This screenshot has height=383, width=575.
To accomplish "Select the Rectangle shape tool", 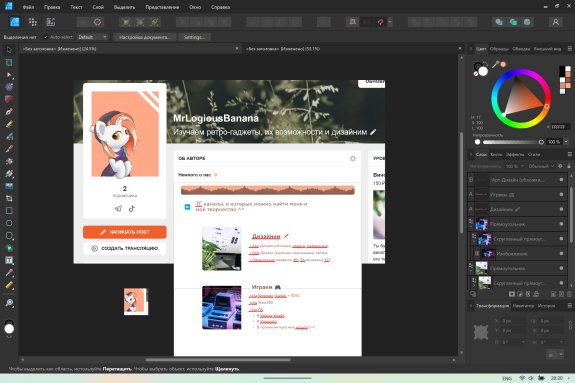I will pyautogui.click(x=9, y=211).
